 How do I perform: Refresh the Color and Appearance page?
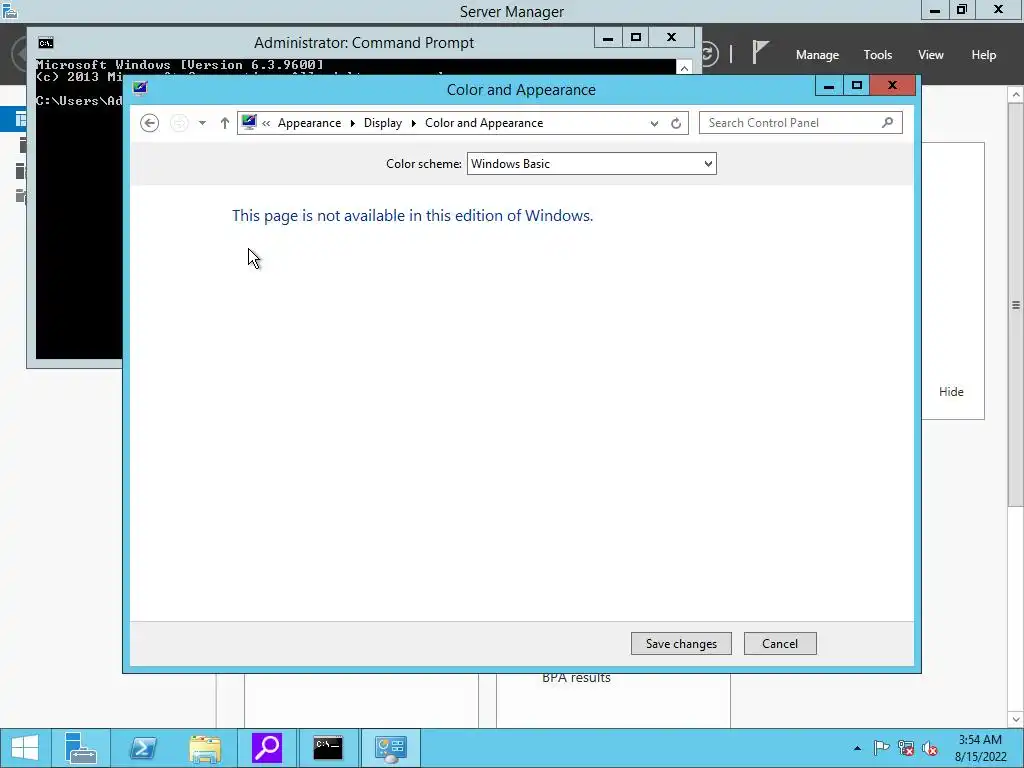[676, 123]
